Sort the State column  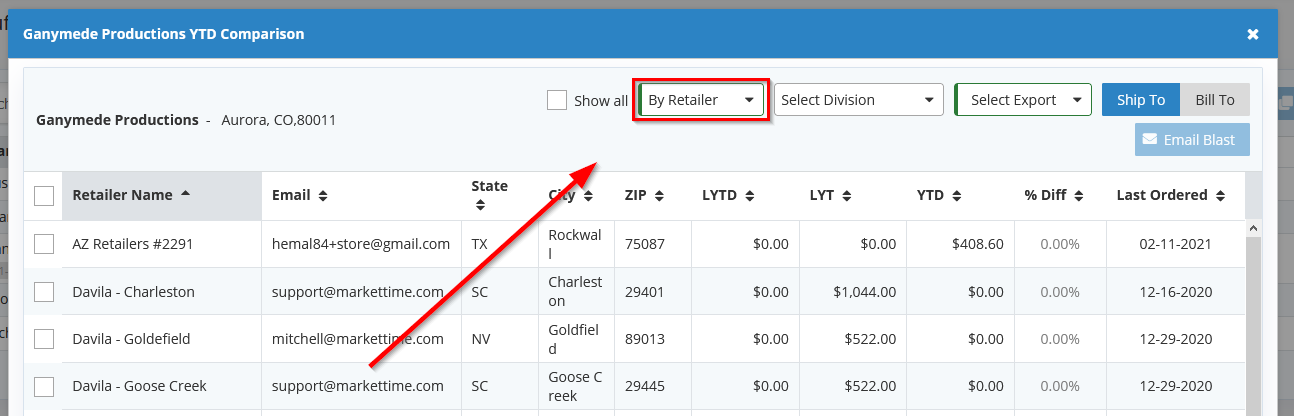click(x=480, y=205)
